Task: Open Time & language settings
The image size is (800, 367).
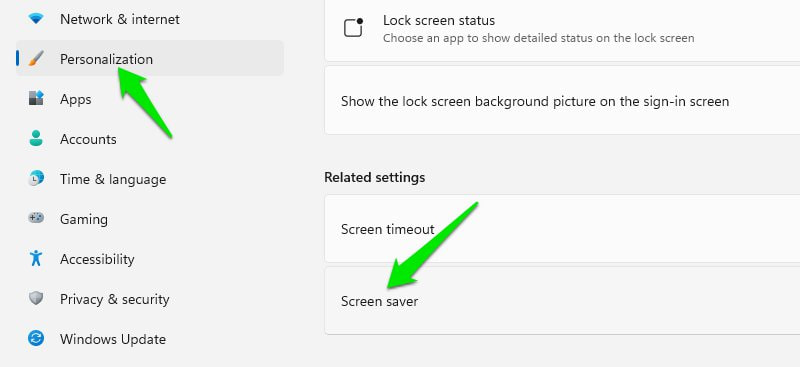Action: pos(149,179)
